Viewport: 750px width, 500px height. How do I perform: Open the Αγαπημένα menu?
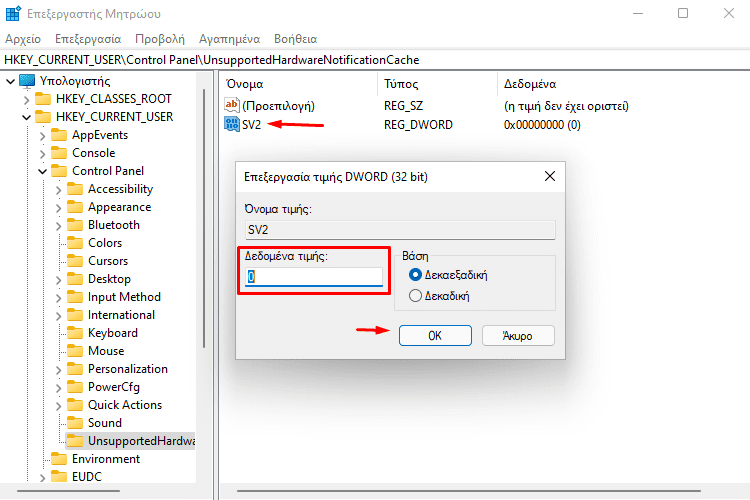click(230, 39)
